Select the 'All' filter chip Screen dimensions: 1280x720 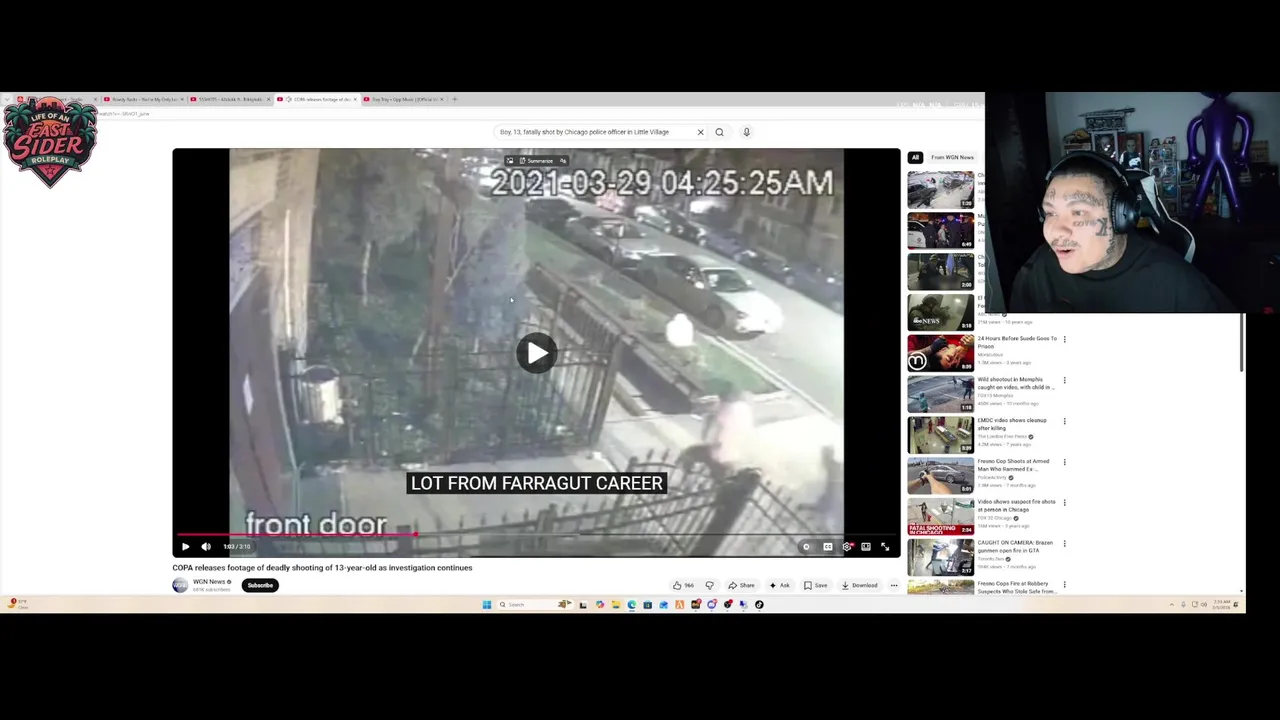point(915,157)
